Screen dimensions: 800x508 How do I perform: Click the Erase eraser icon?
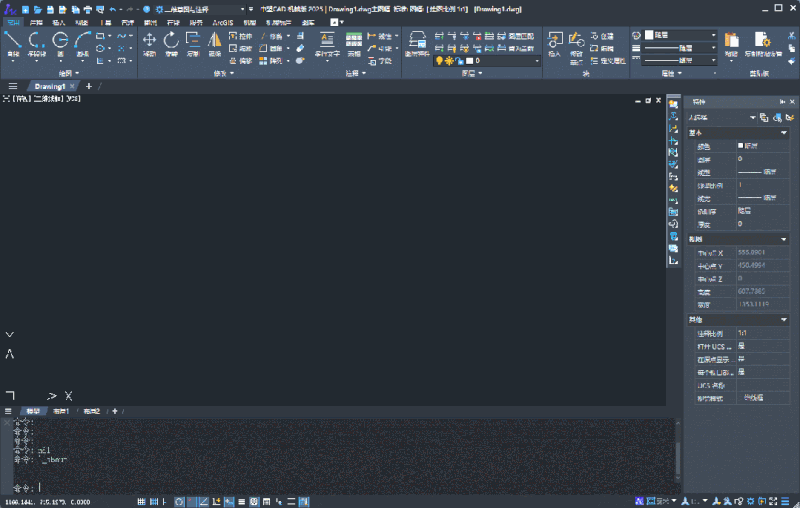(x=300, y=48)
